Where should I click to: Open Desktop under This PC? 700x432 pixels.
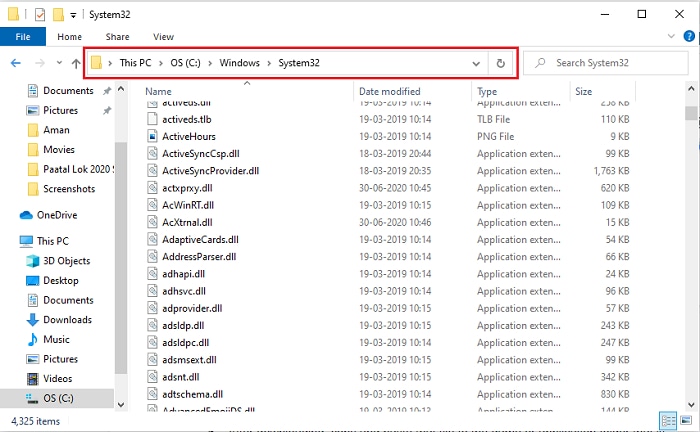click(x=61, y=280)
